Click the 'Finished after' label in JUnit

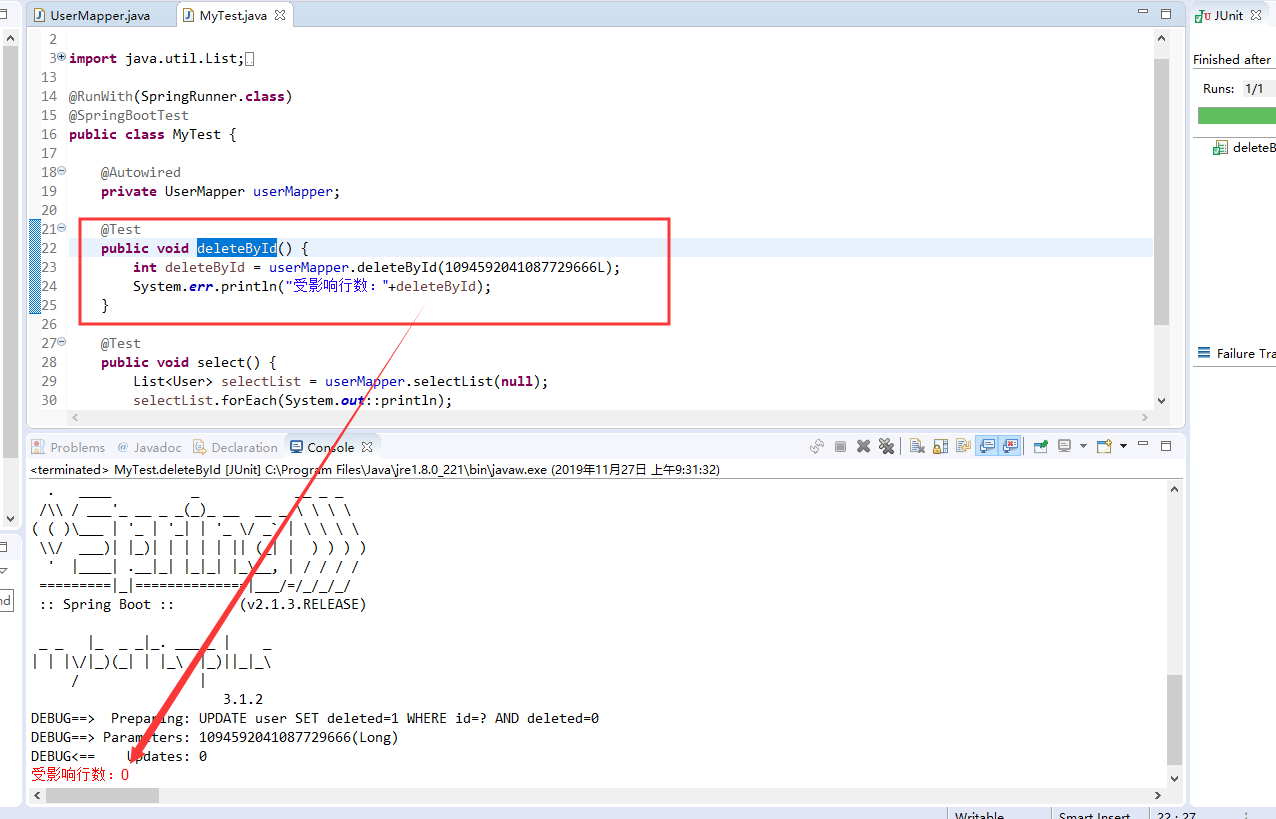coord(1231,59)
